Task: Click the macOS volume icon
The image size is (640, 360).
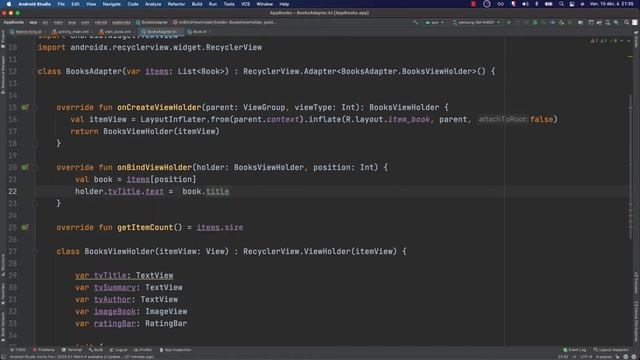Action: click(x=525, y=4)
